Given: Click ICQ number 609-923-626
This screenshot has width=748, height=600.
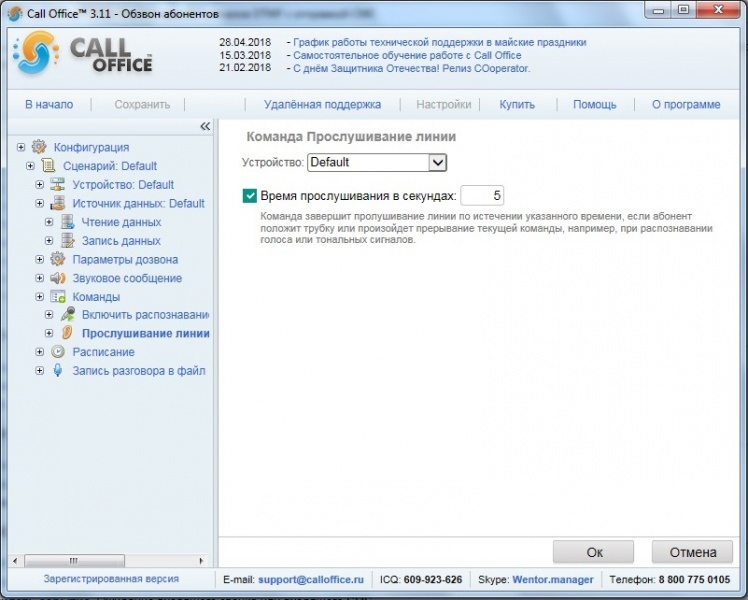Looking at the screenshot, I should pos(433,579).
